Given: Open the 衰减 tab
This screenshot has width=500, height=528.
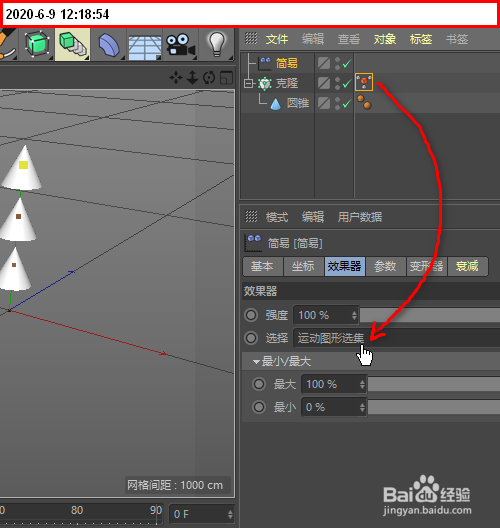Looking at the screenshot, I should [x=467, y=267].
